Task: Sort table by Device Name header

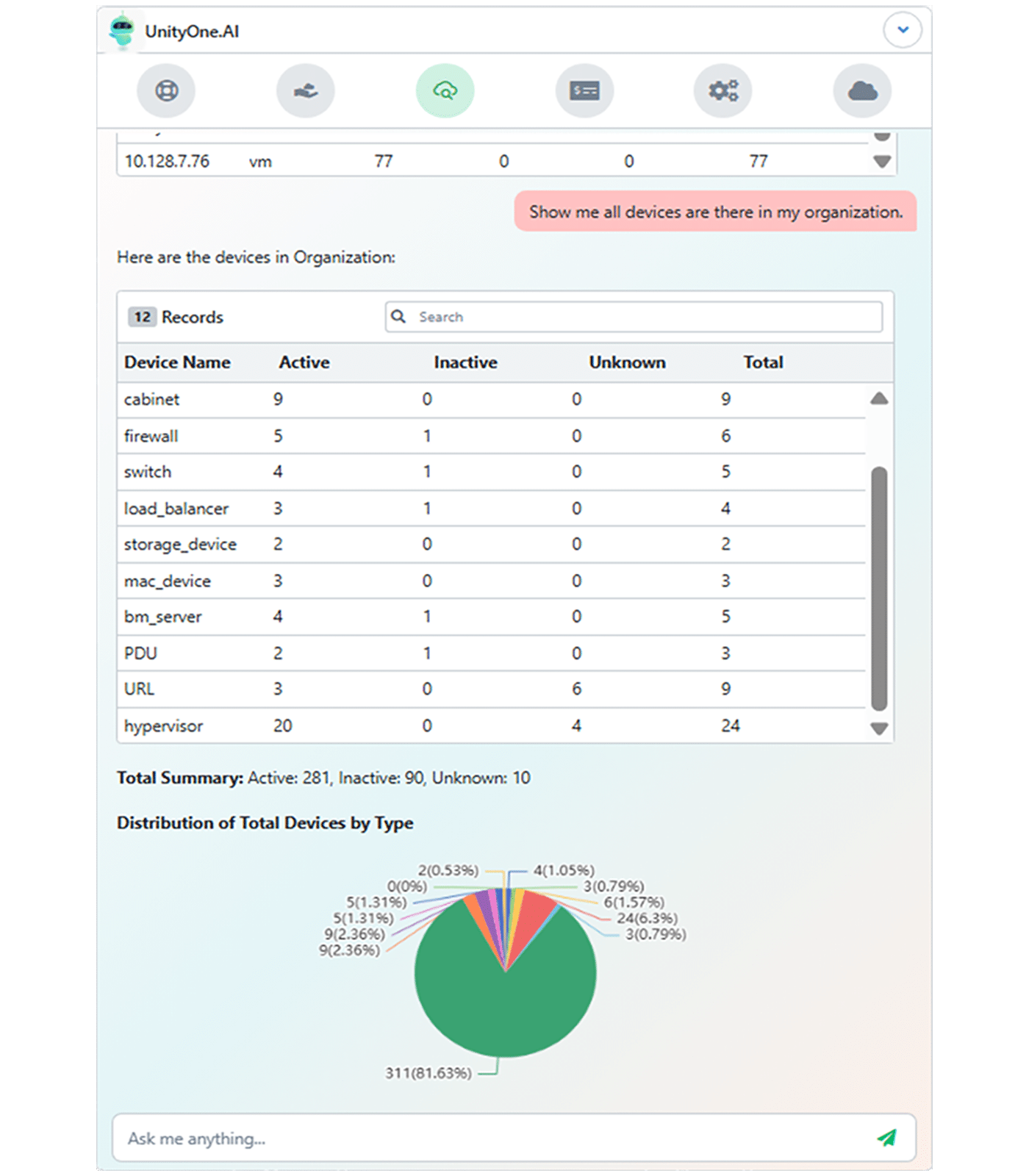Action: pyautogui.click(x=177, y=362)
